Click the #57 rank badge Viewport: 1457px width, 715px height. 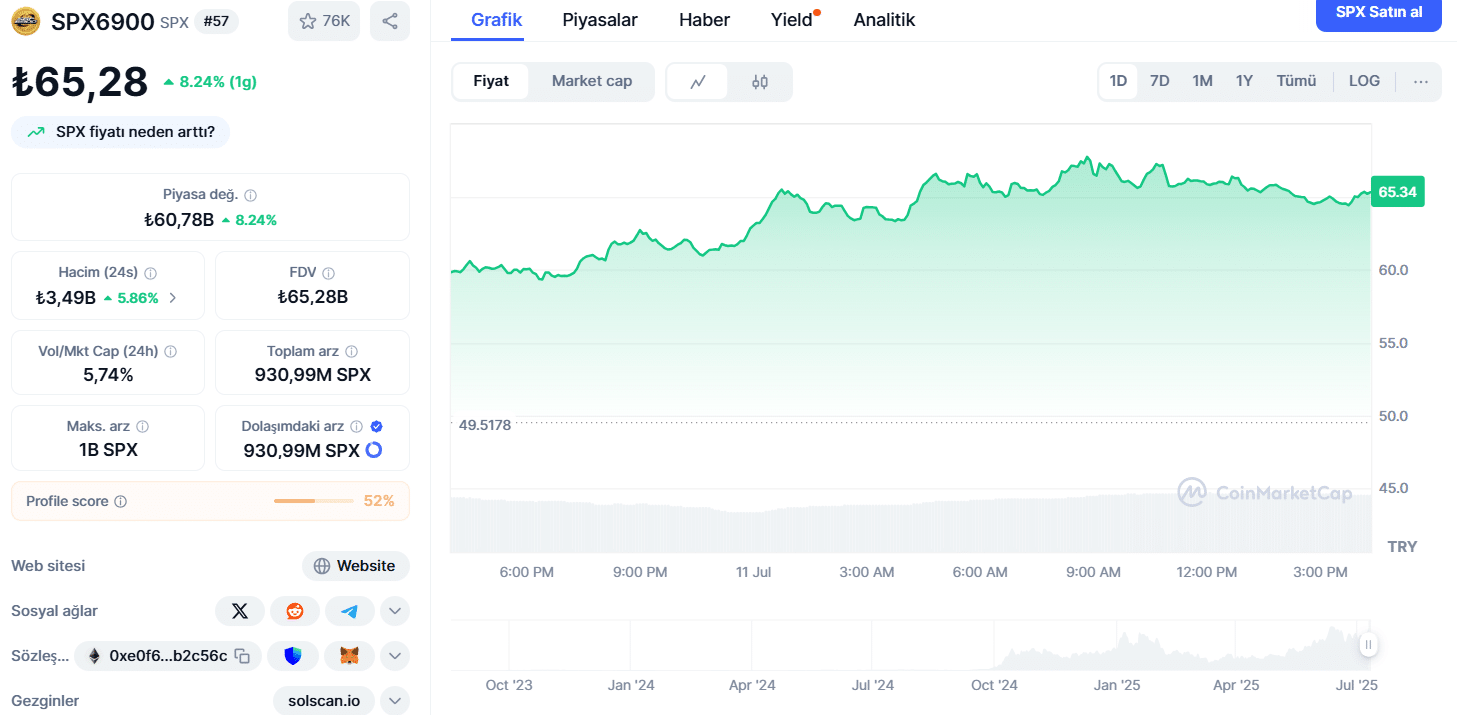pos(215,21)
